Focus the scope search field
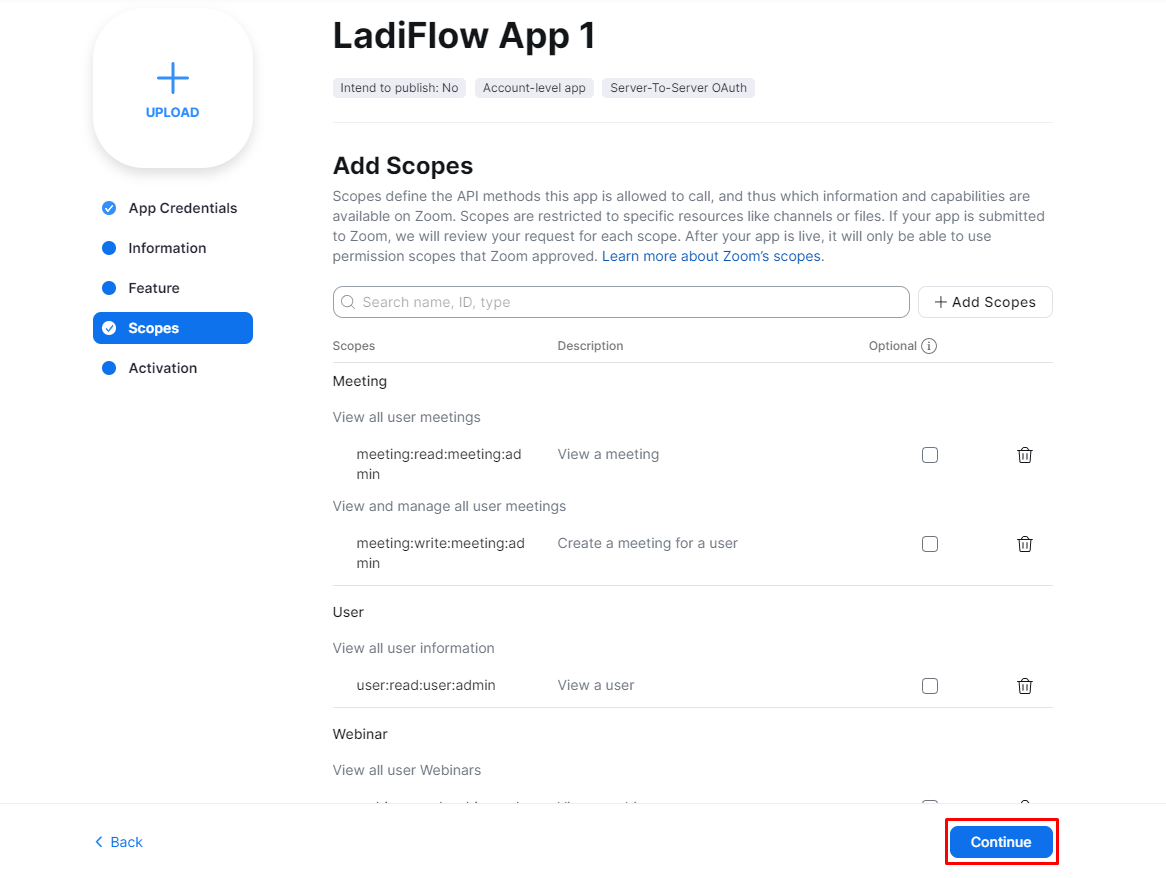Screen dimensions: 1166x878 (630, 302)
